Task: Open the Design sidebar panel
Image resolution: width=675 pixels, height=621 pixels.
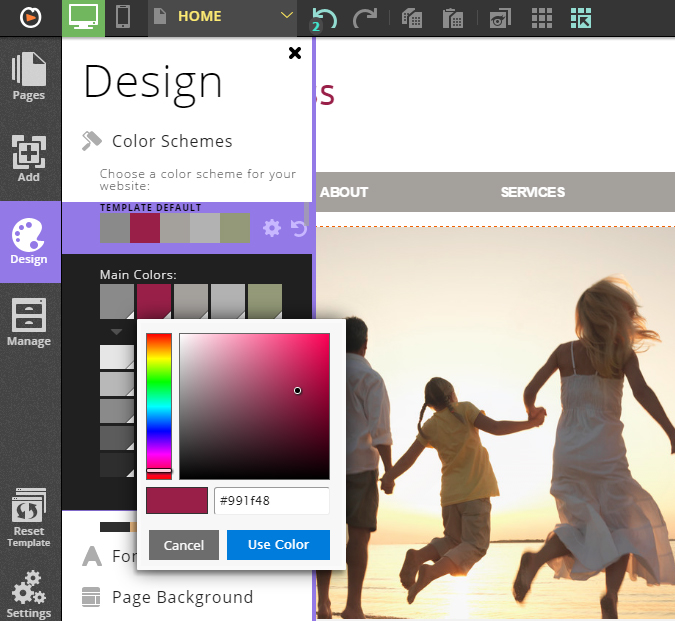Action: [29, 241]
